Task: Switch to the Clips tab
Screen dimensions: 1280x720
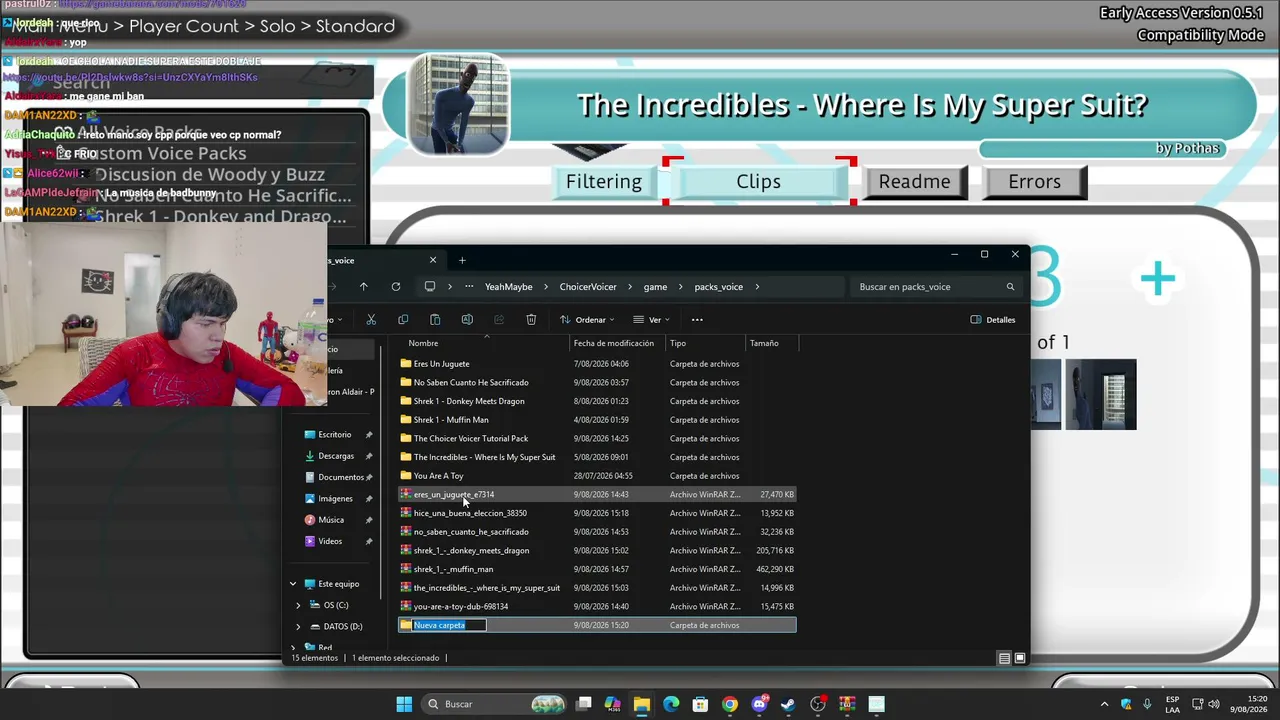Action: (759, 182)
